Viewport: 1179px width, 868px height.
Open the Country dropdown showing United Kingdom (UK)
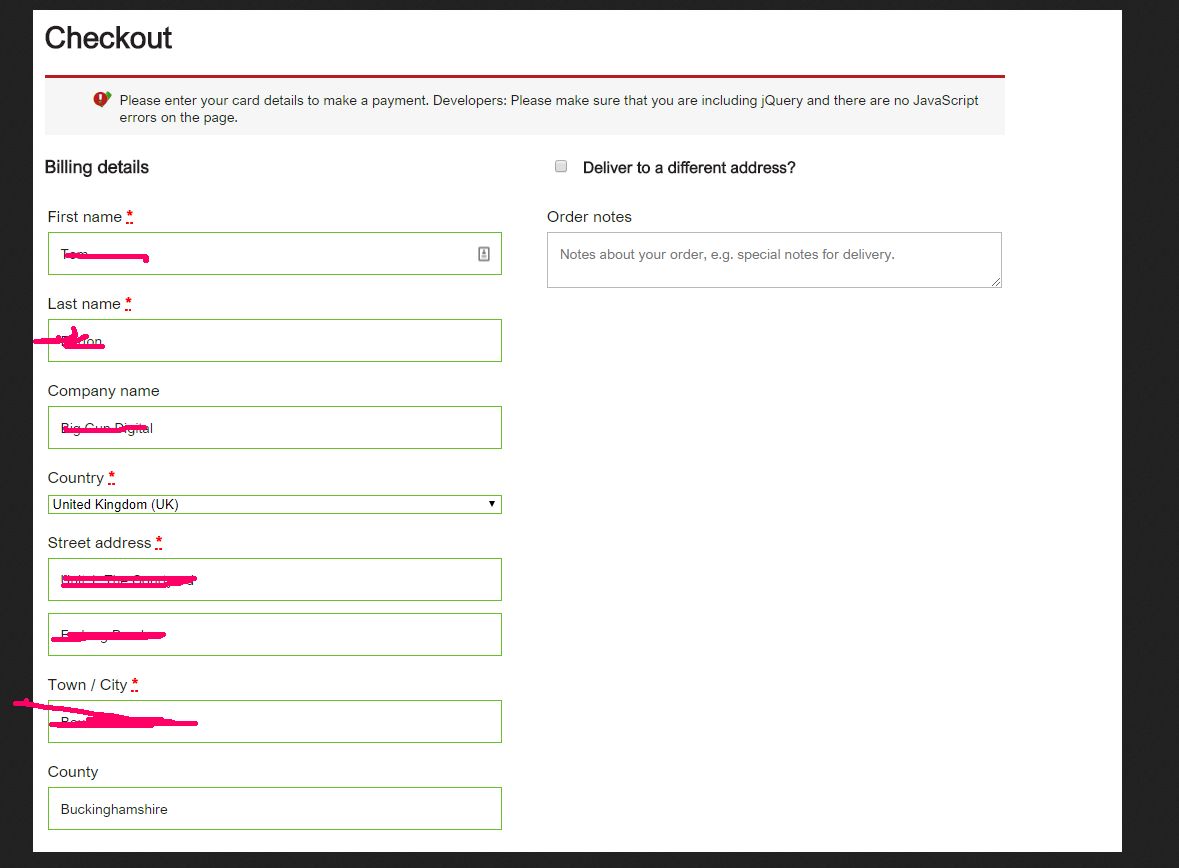[274, 504]
